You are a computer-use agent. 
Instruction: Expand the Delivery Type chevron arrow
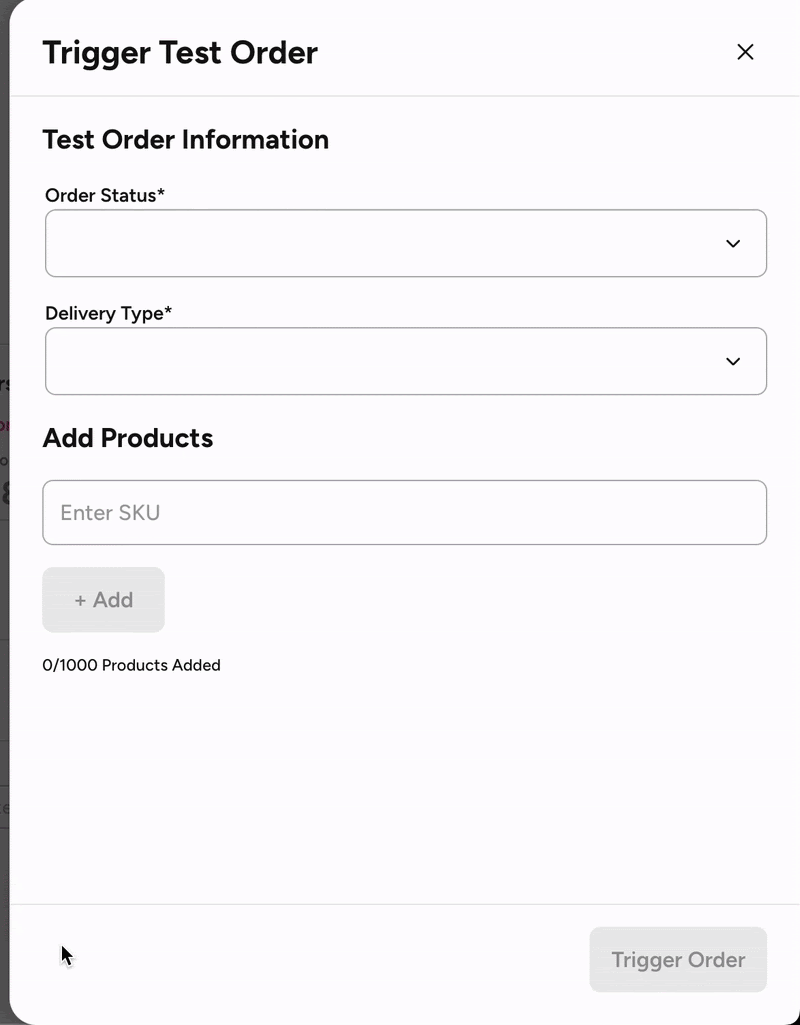coord(733,362)
